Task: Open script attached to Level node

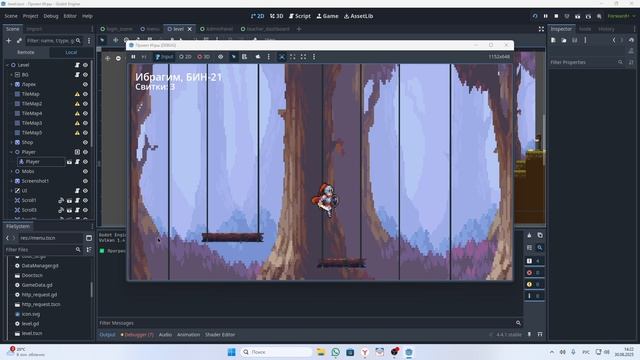Action: (77, 65)
